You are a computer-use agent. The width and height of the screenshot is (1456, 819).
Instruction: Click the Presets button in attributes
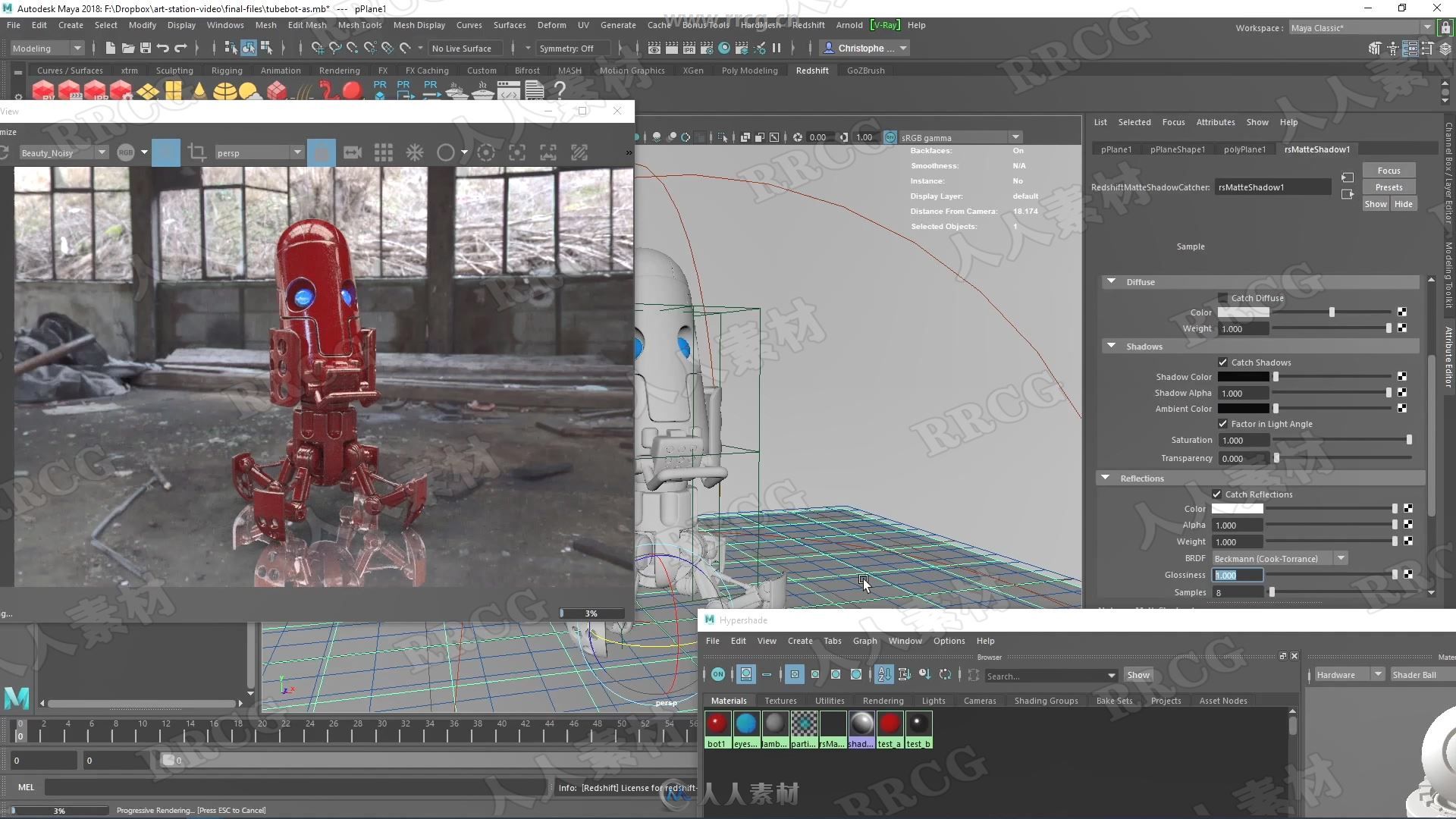coord(1389,187)
